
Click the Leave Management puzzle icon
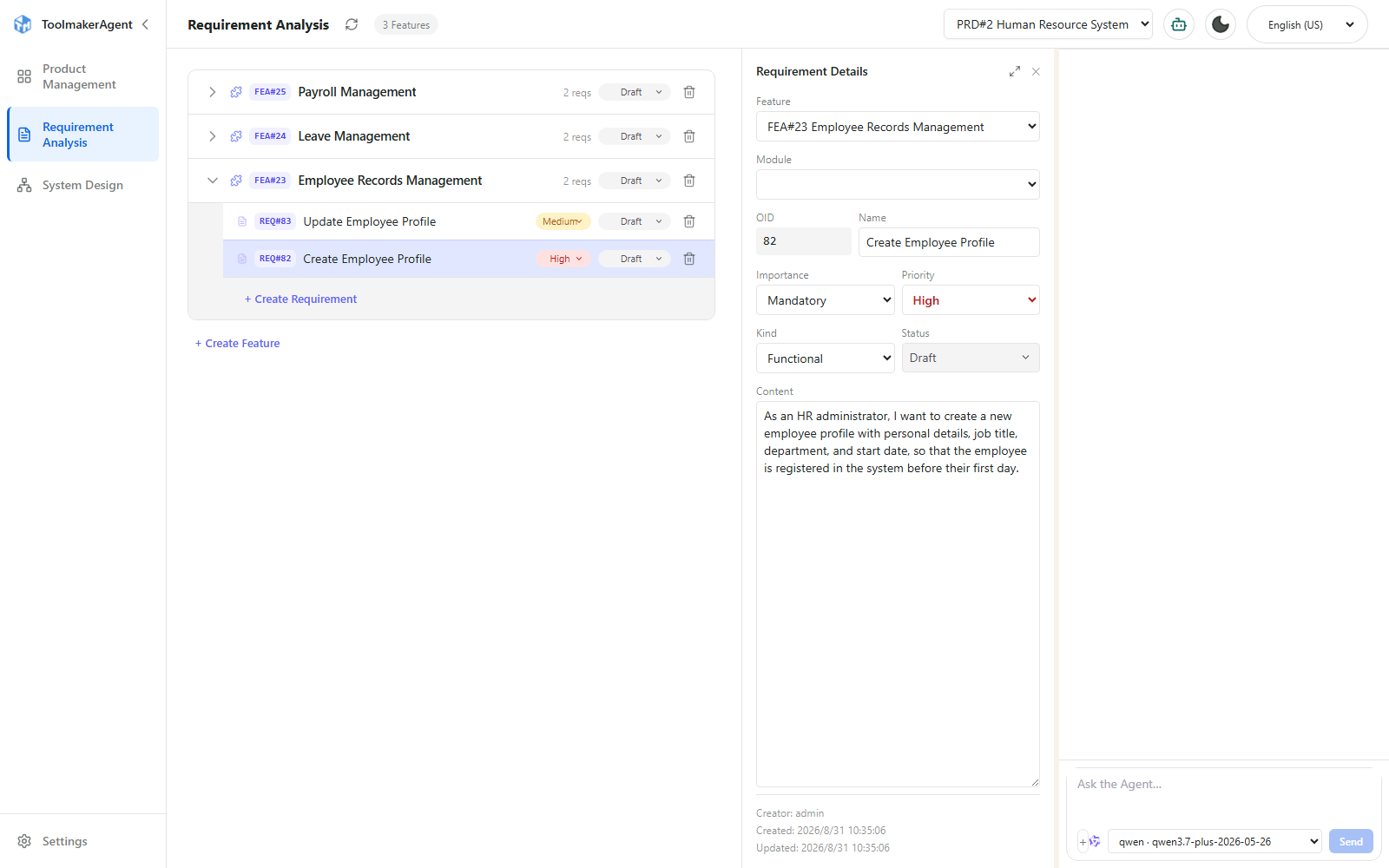pyautogui.click(x=236, y=136)
